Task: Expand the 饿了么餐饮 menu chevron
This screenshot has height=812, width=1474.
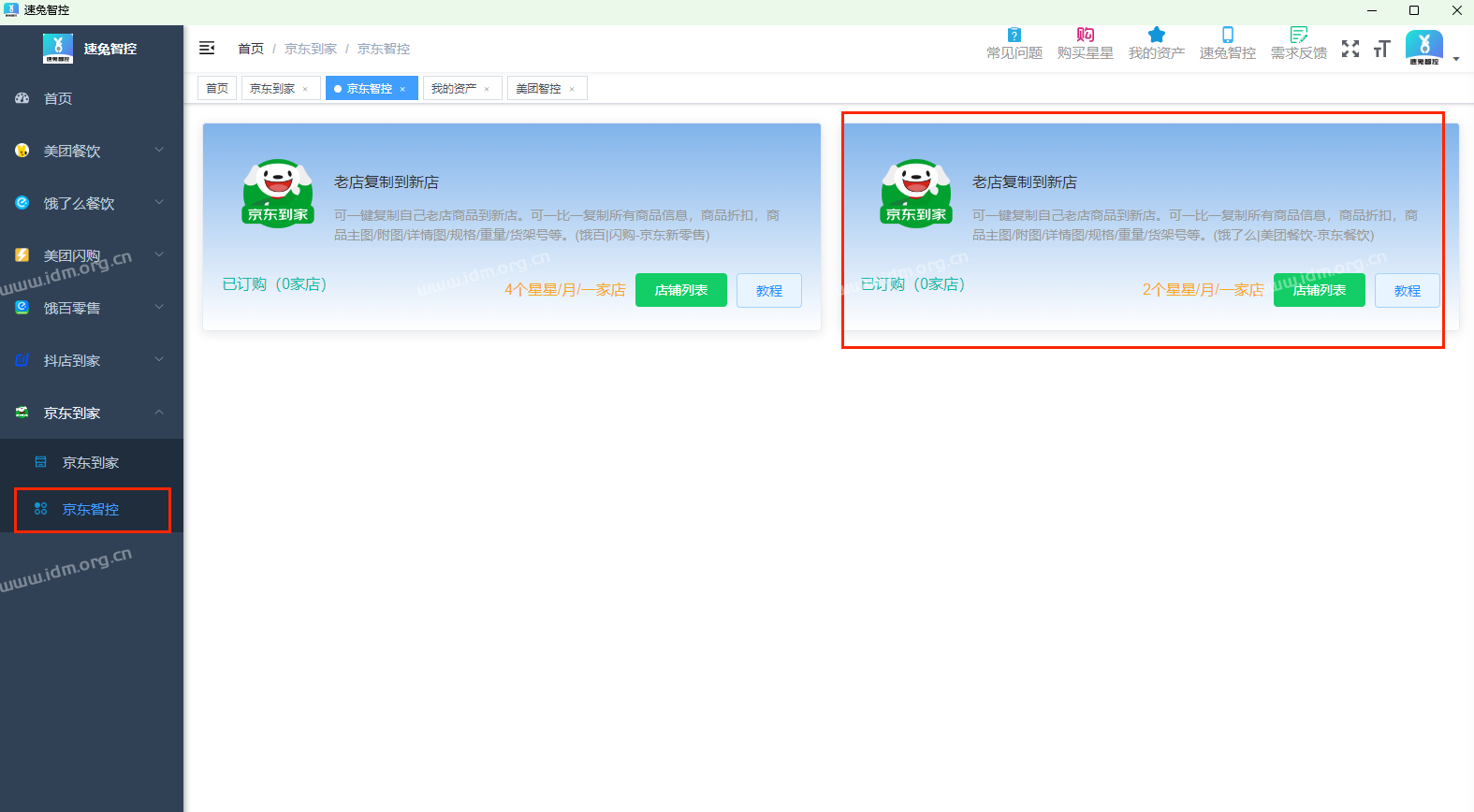Action: pyautogui.click(x=159, y=202)
